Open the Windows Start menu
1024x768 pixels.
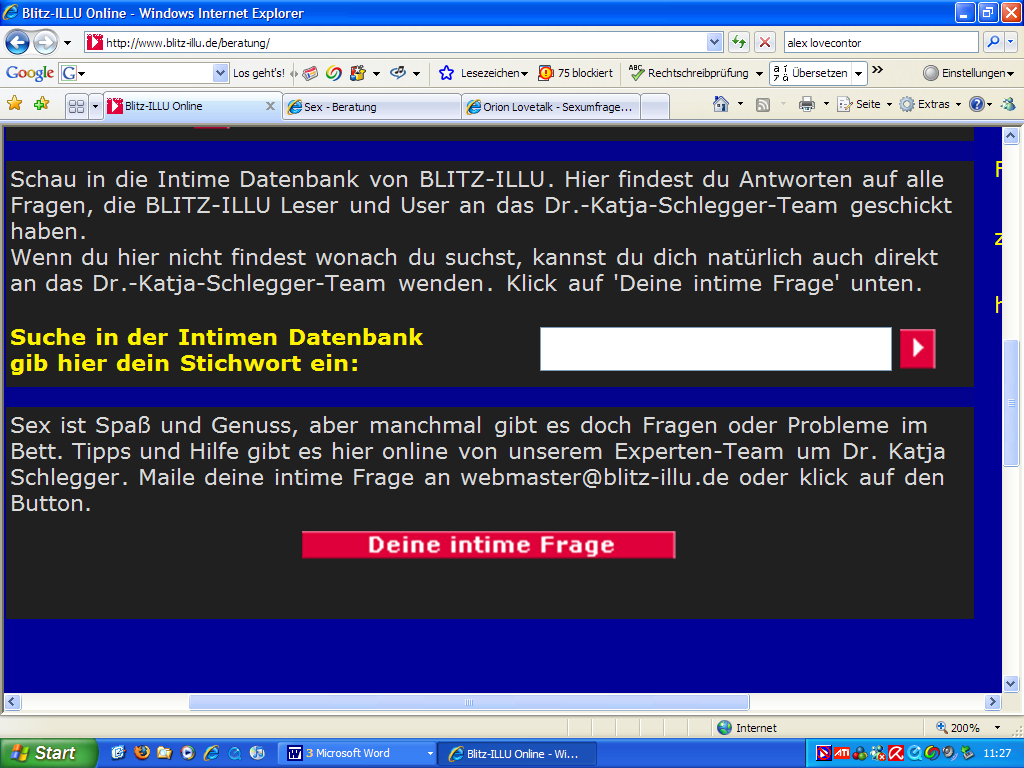(x=48, y=753)
